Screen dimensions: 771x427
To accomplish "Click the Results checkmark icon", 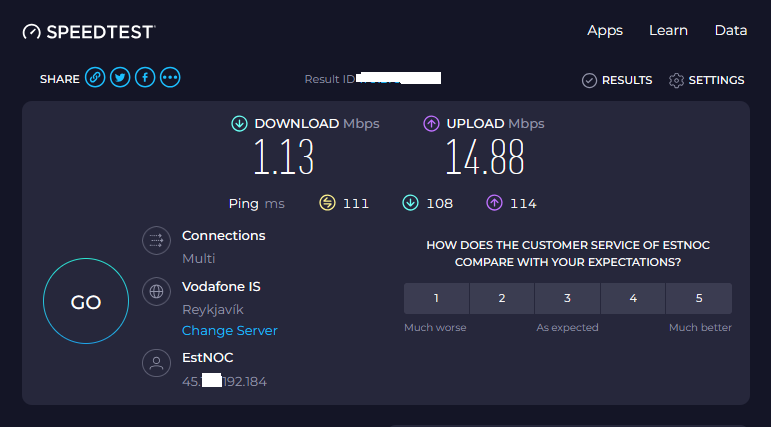I will (589, 80).
